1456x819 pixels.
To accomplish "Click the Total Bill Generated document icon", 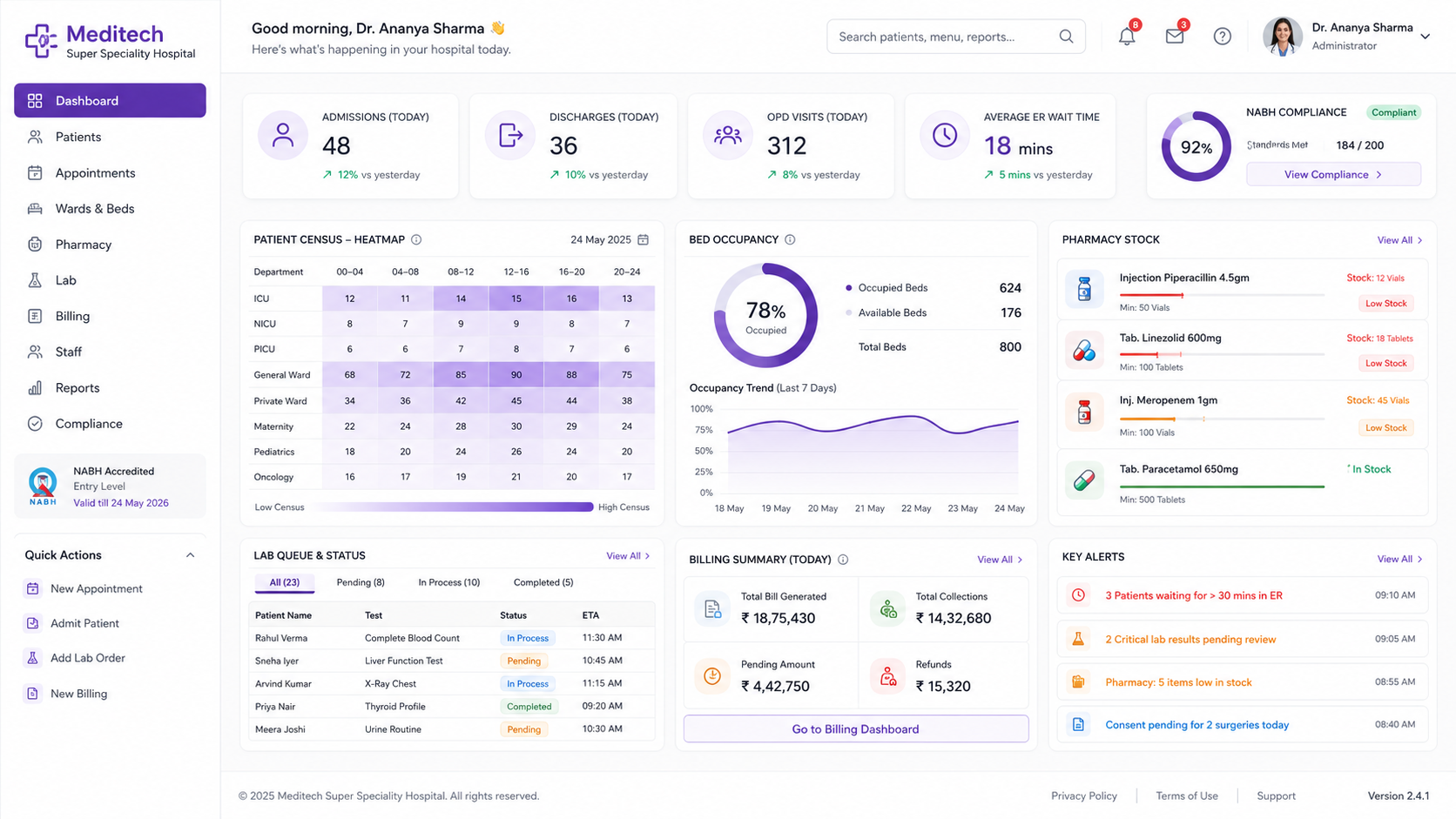I will coord(712,608).
